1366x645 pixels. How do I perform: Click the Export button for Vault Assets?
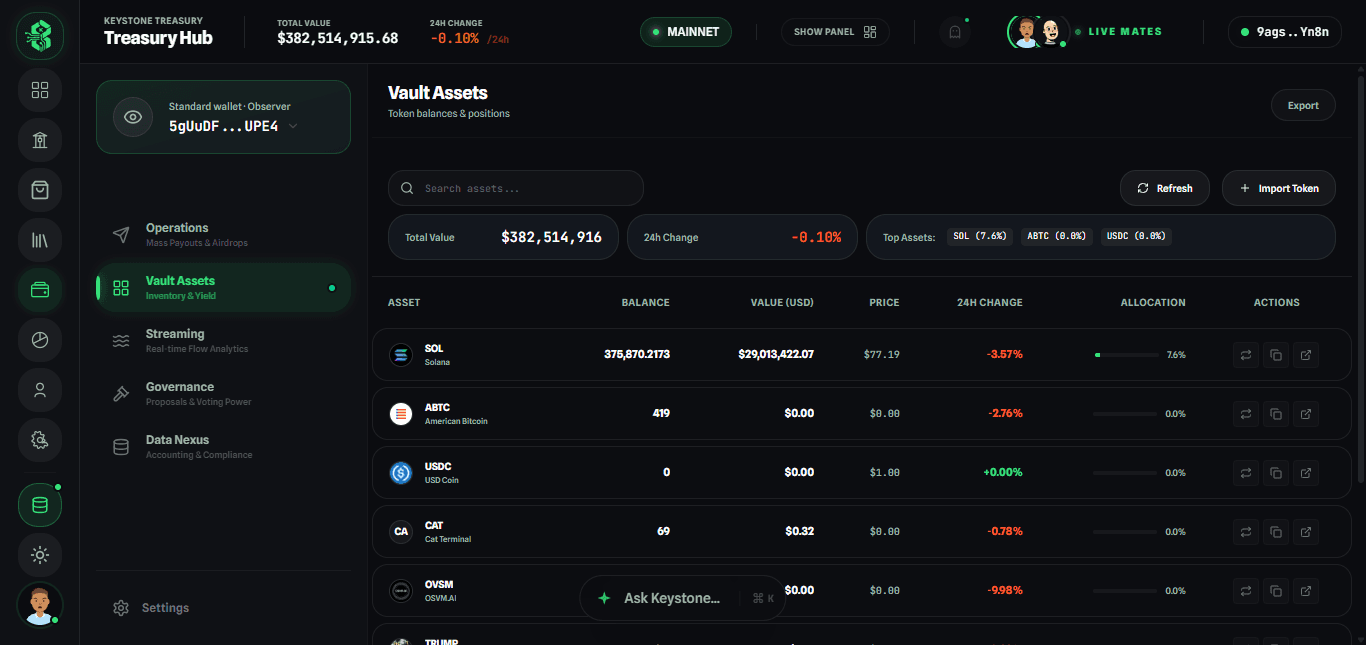pyautogui.click(x=1302, y=104)
